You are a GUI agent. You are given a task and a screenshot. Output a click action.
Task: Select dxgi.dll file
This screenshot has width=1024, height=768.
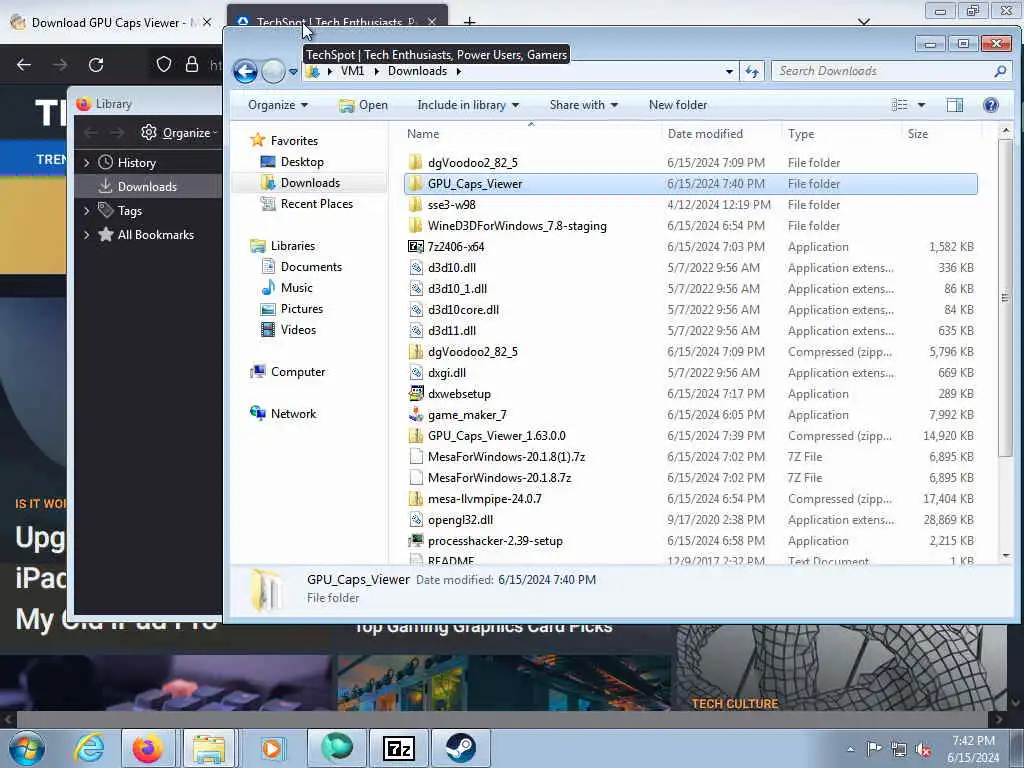point(447,373)
